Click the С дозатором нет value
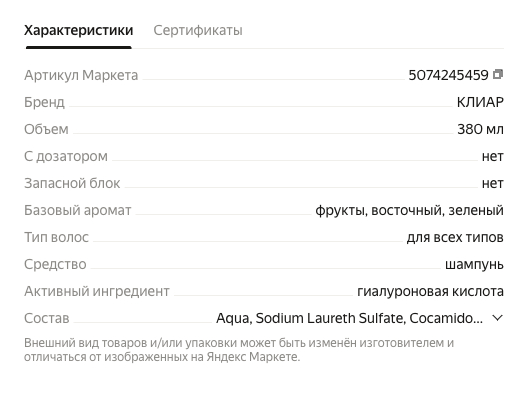Screen dimensions: 528x398 [x=493, y=157]
